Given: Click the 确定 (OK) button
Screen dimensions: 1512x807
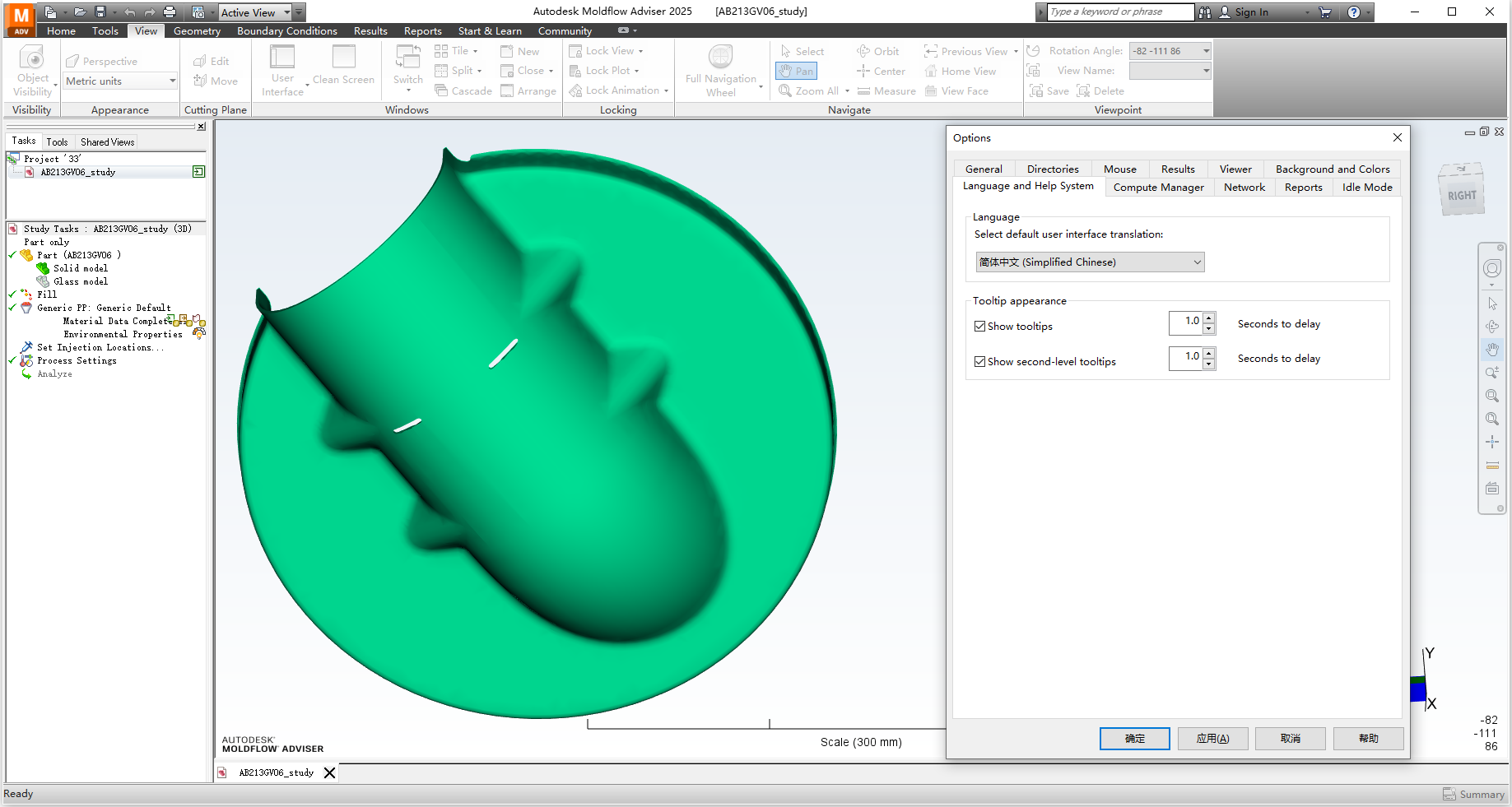Looking at the screenshot, I should 1135,739.
